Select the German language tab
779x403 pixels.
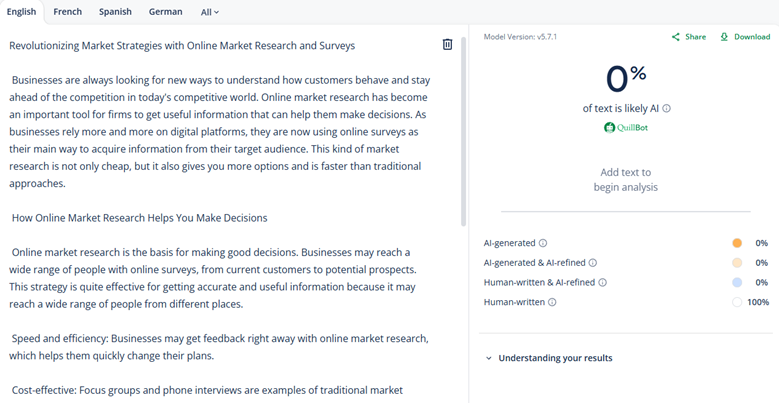tap(165, 12)
